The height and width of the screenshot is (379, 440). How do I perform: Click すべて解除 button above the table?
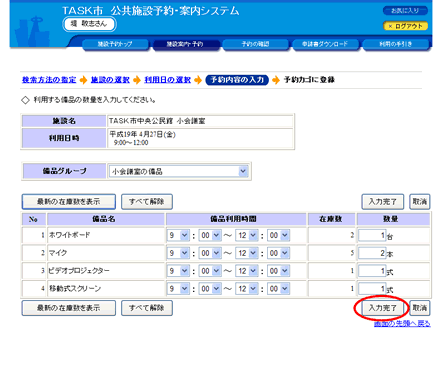click(x=147, y=202)
